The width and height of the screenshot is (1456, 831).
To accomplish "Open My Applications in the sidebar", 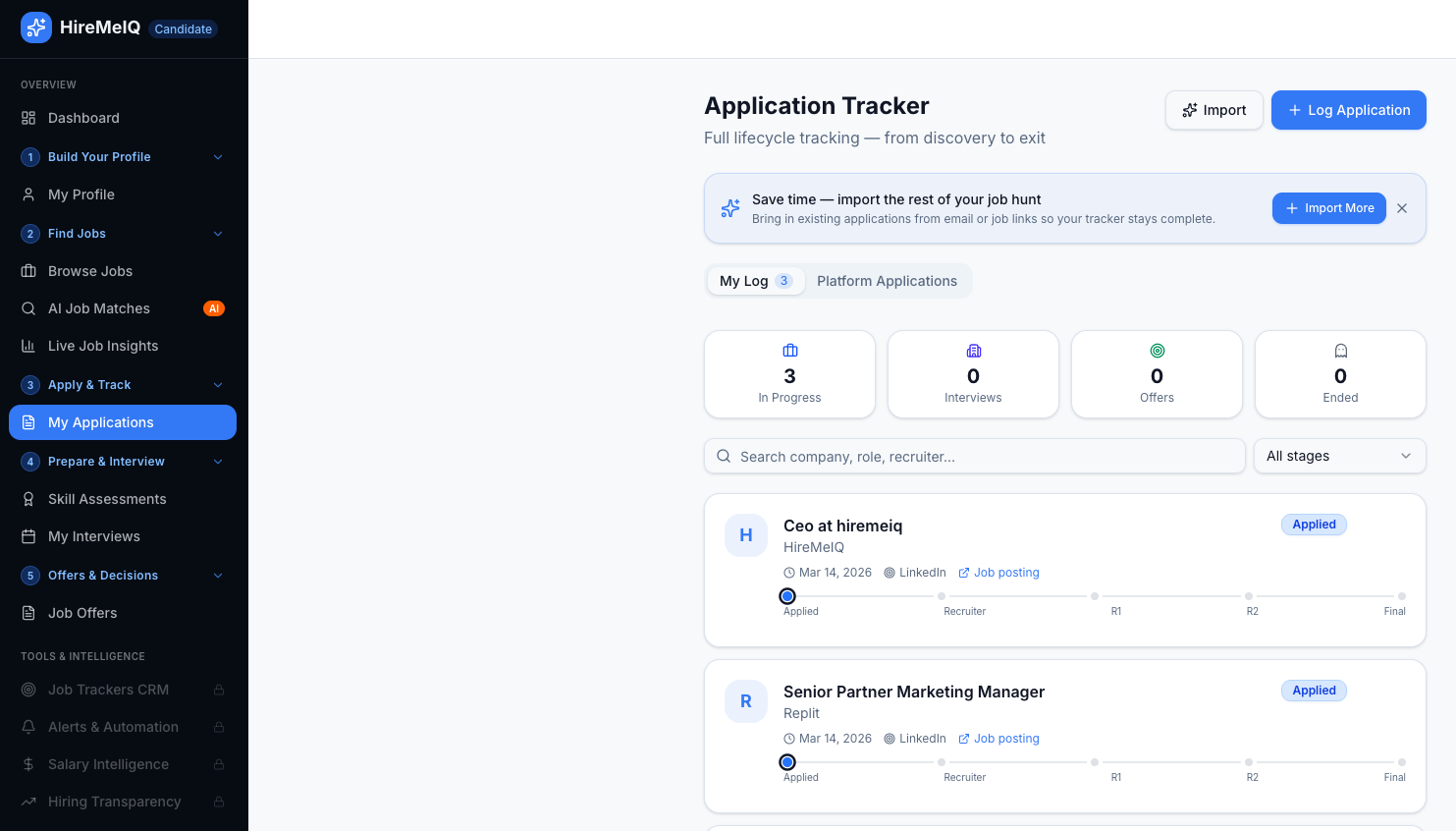I will (123, 422).
